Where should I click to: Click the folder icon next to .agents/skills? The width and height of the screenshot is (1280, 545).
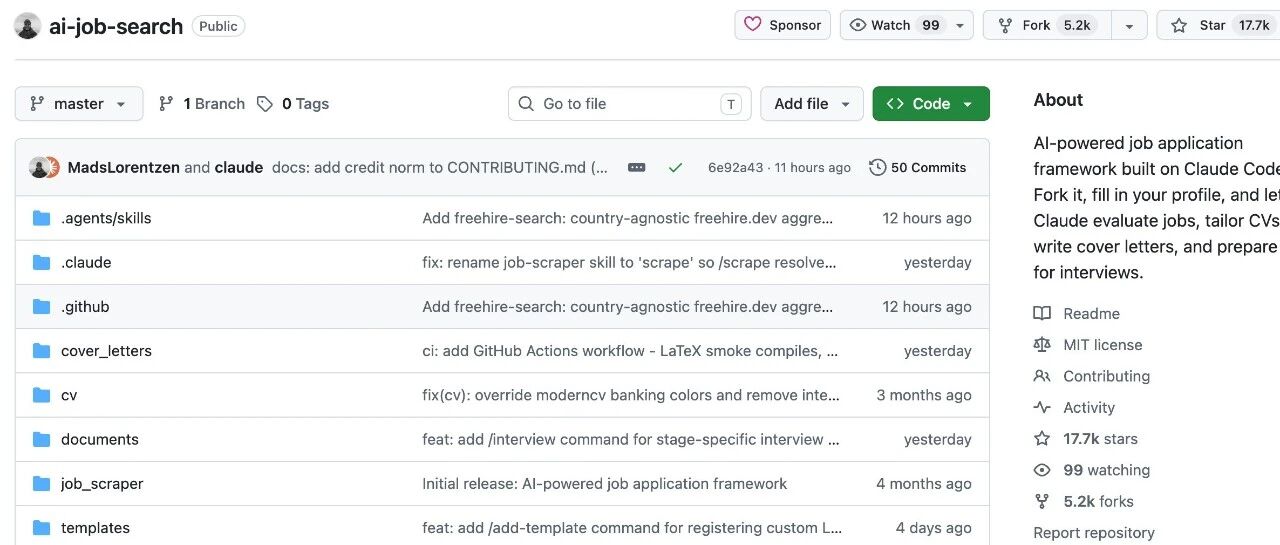click(41, 218)
